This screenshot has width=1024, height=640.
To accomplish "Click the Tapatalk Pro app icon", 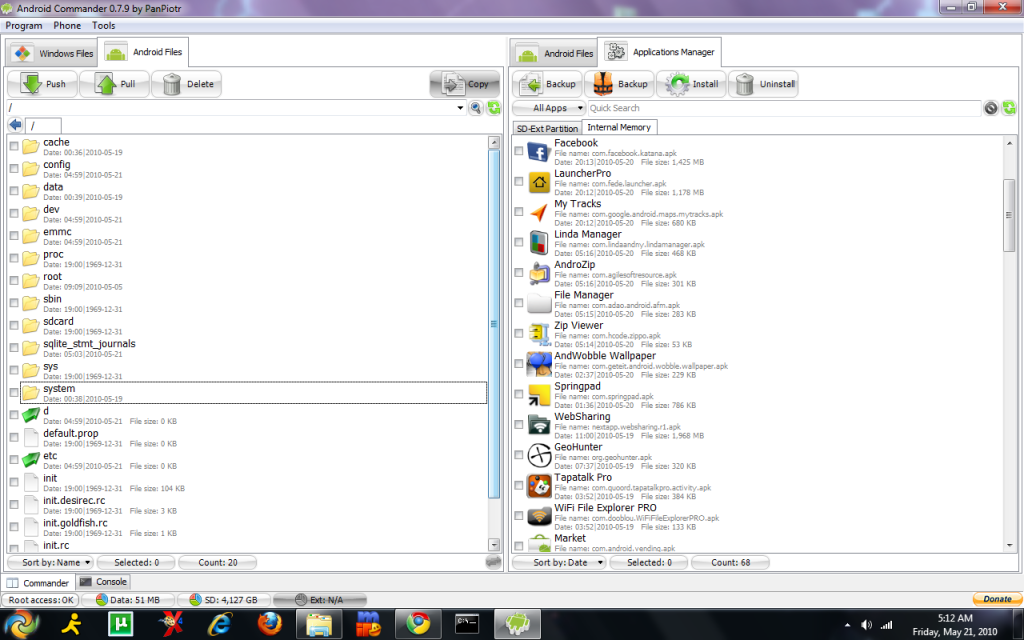I will [539, 486].
